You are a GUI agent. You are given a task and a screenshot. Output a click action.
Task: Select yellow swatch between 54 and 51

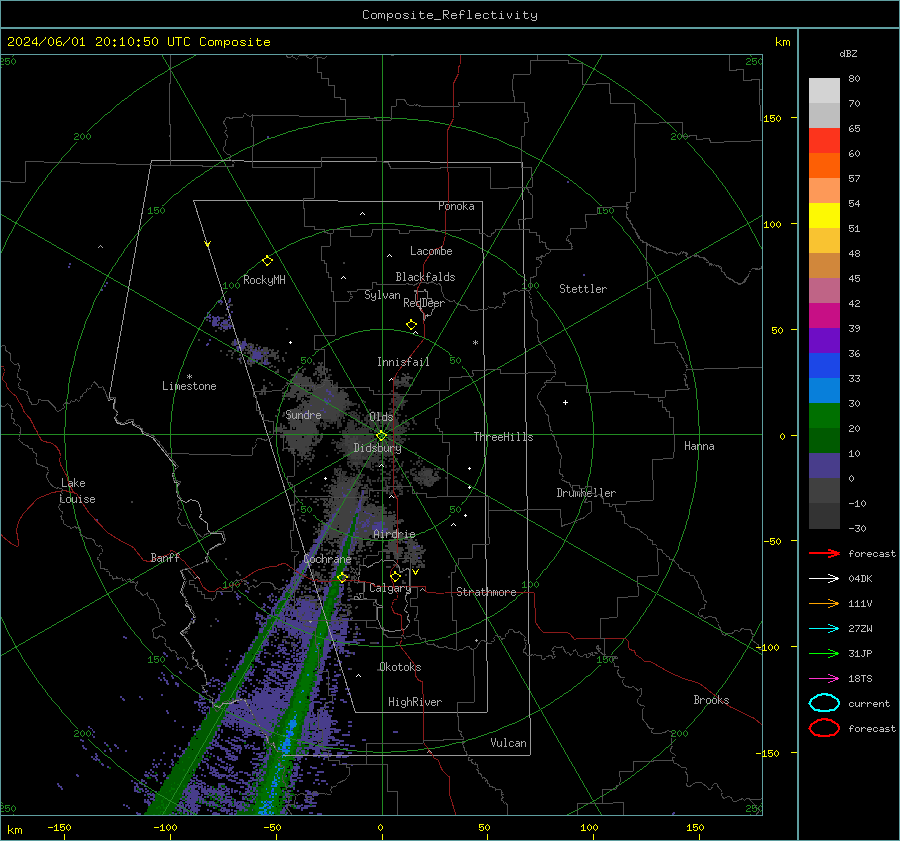[824, 216]
